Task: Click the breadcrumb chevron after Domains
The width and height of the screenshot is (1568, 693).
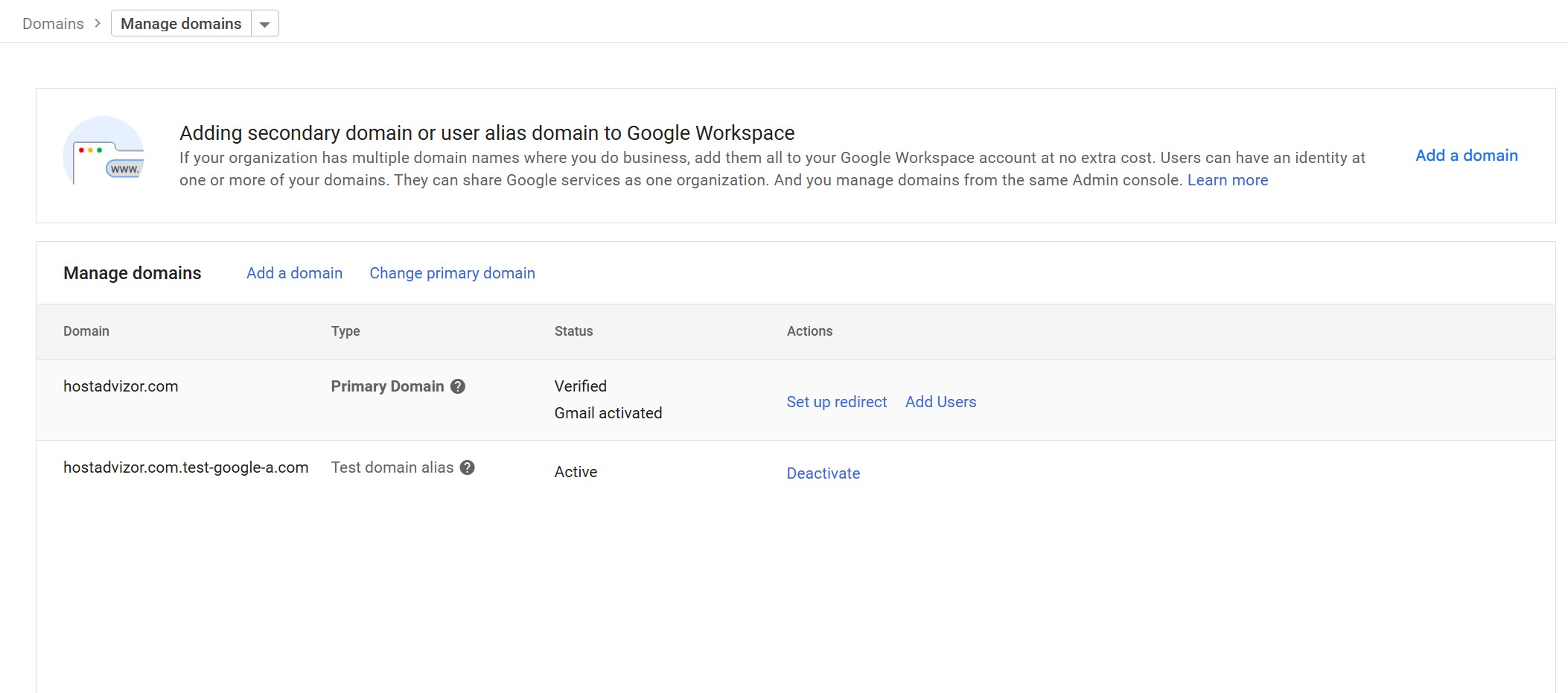Action: [98, 23]
